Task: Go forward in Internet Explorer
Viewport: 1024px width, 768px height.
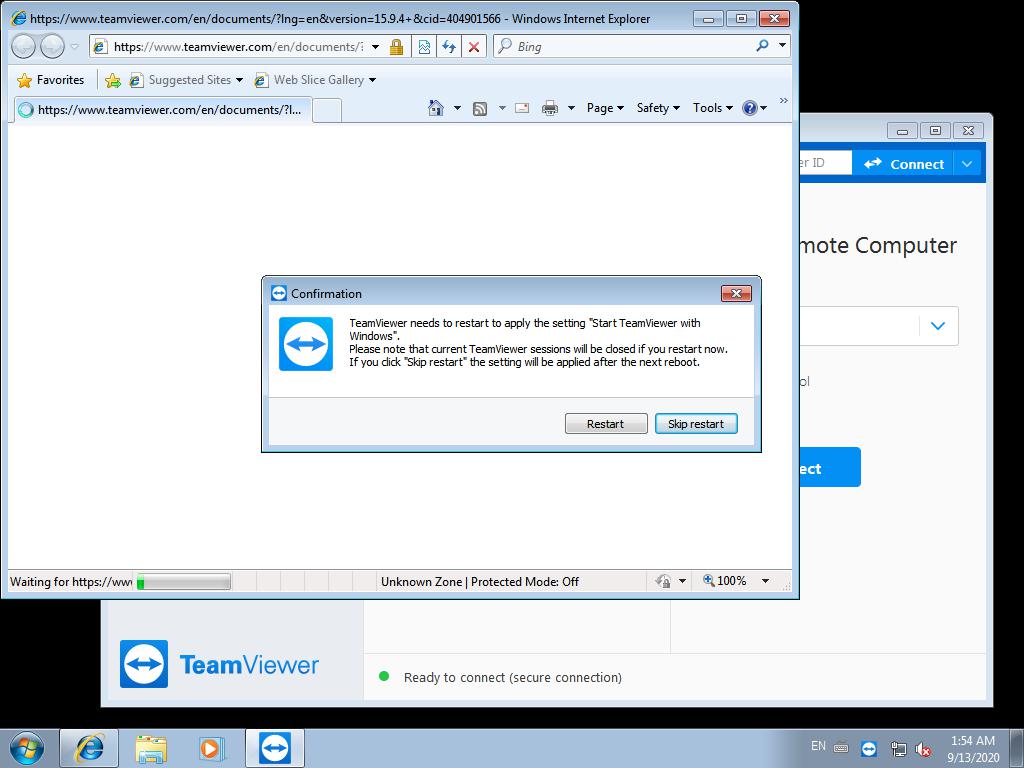Action: click(52, 46)
